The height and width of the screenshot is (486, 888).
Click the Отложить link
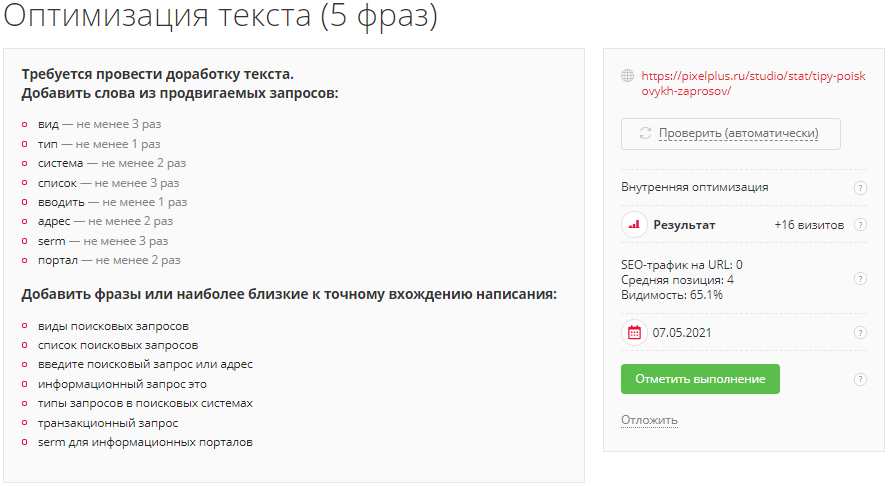pos(649,420)
